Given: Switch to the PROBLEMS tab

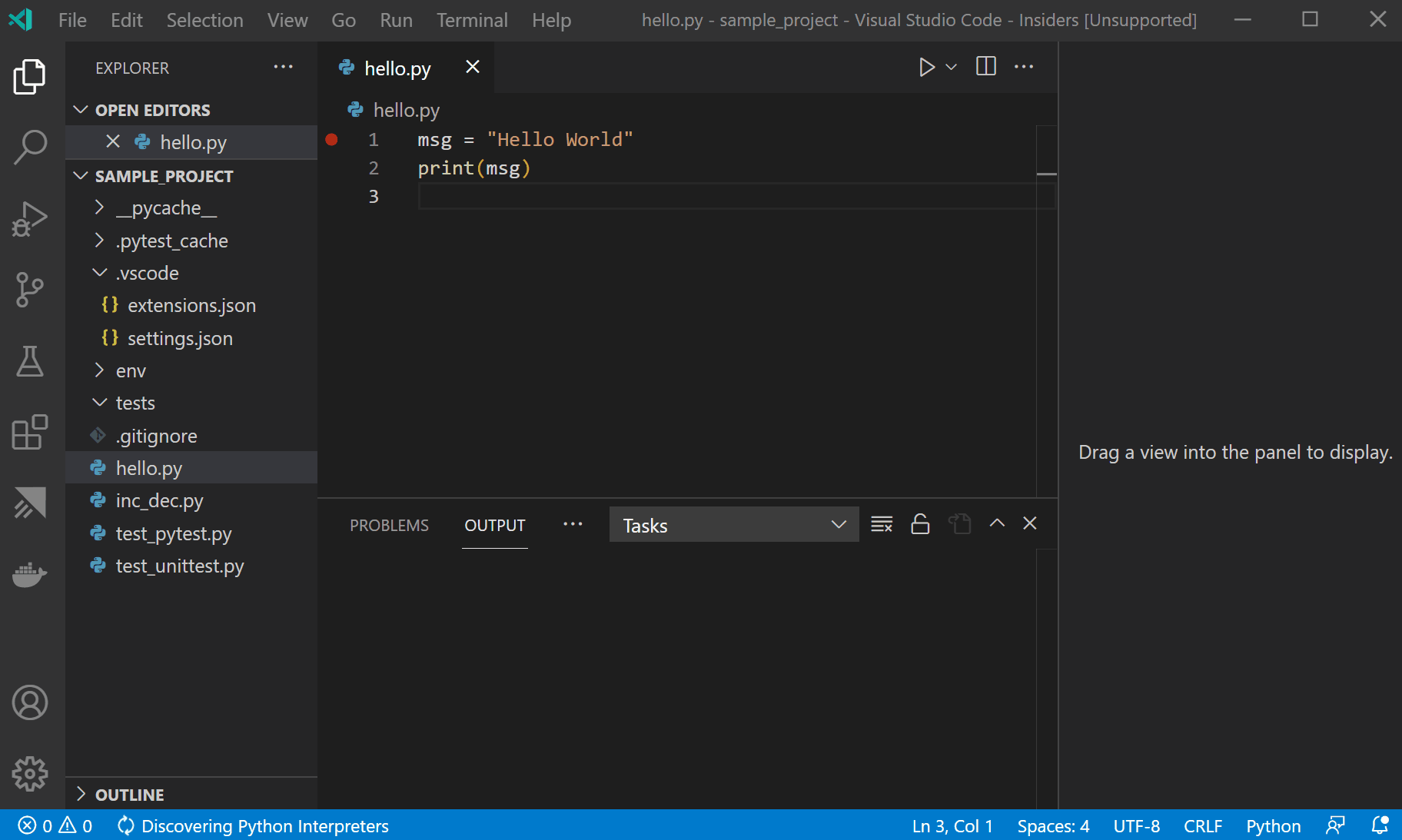Looking at the screenshot, I should [389, 525].
